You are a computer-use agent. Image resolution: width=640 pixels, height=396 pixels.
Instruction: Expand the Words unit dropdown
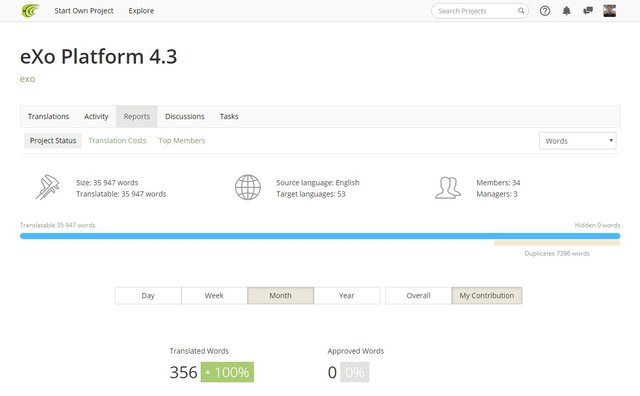click(578, 141)
